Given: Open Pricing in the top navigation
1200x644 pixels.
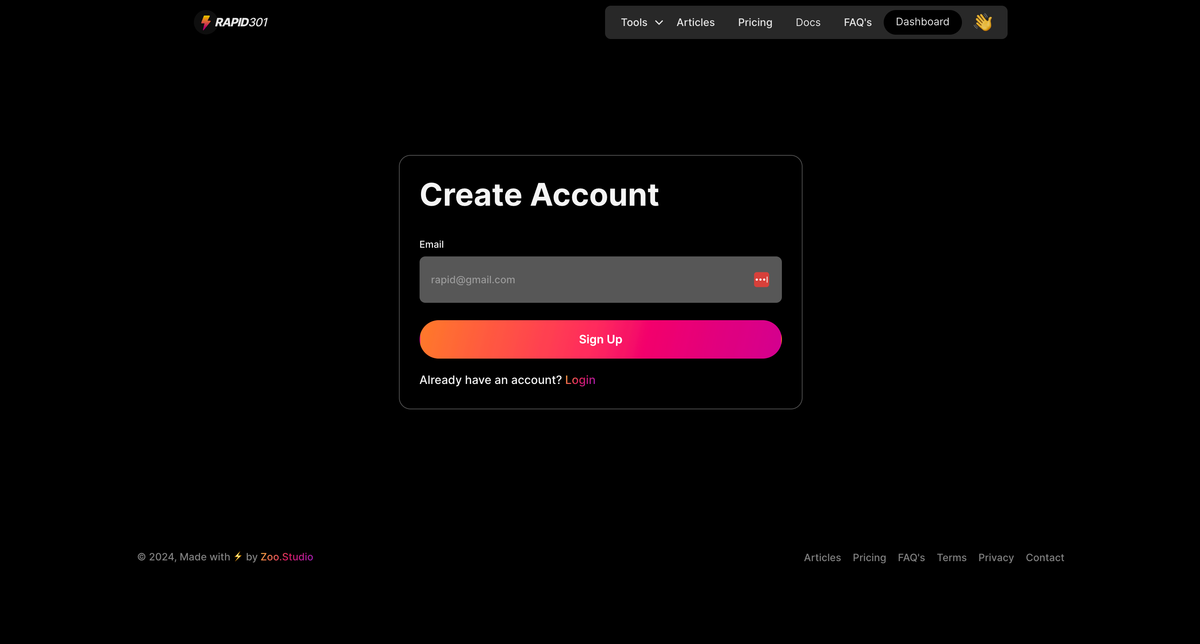Looking at the screenshot, I should (x=755, y=22).
